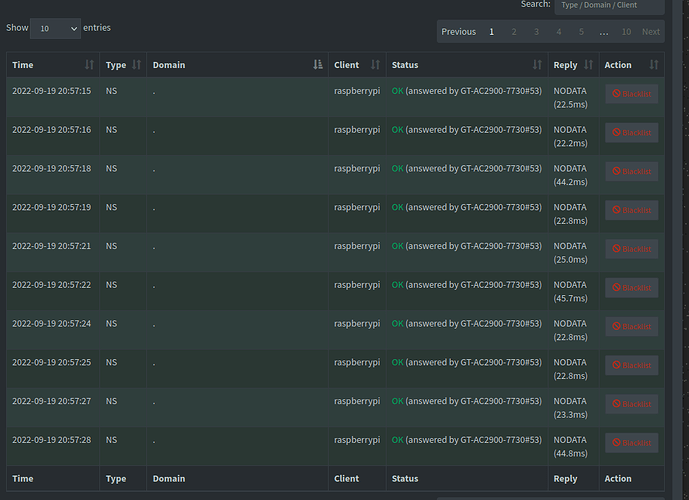Click the Previous page button

[459, 32]
